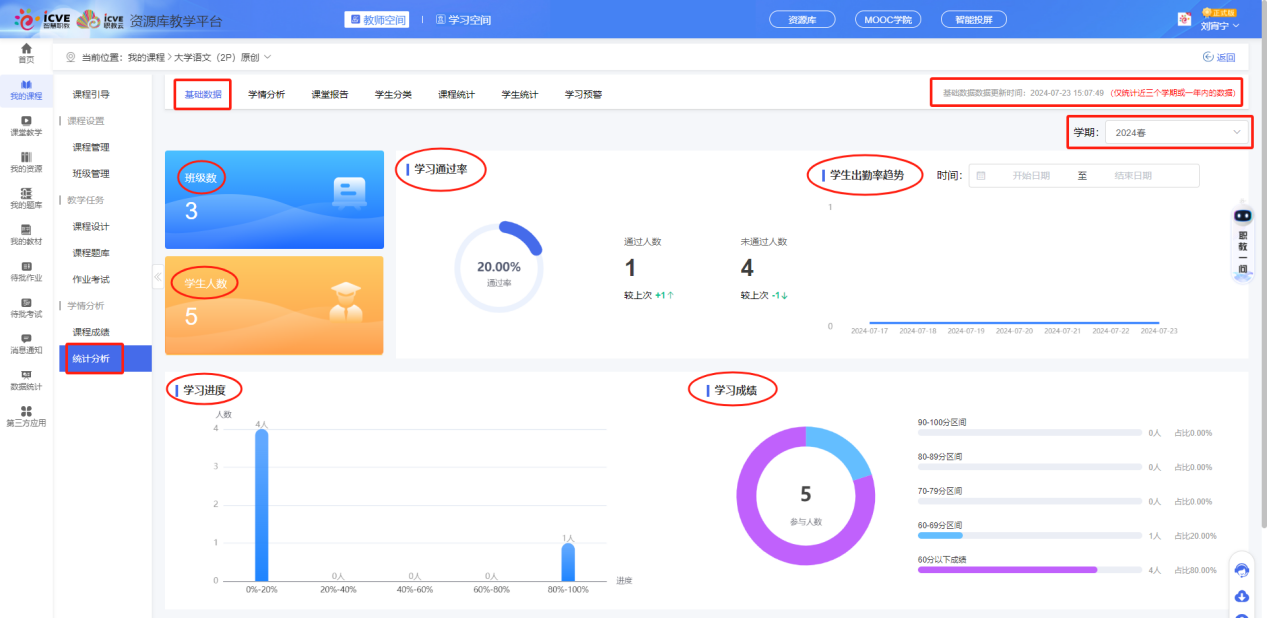Open 第三方应用 apps icon
Image resolution: width=1267 pixels, height=618 pixels.
[26, 416]
